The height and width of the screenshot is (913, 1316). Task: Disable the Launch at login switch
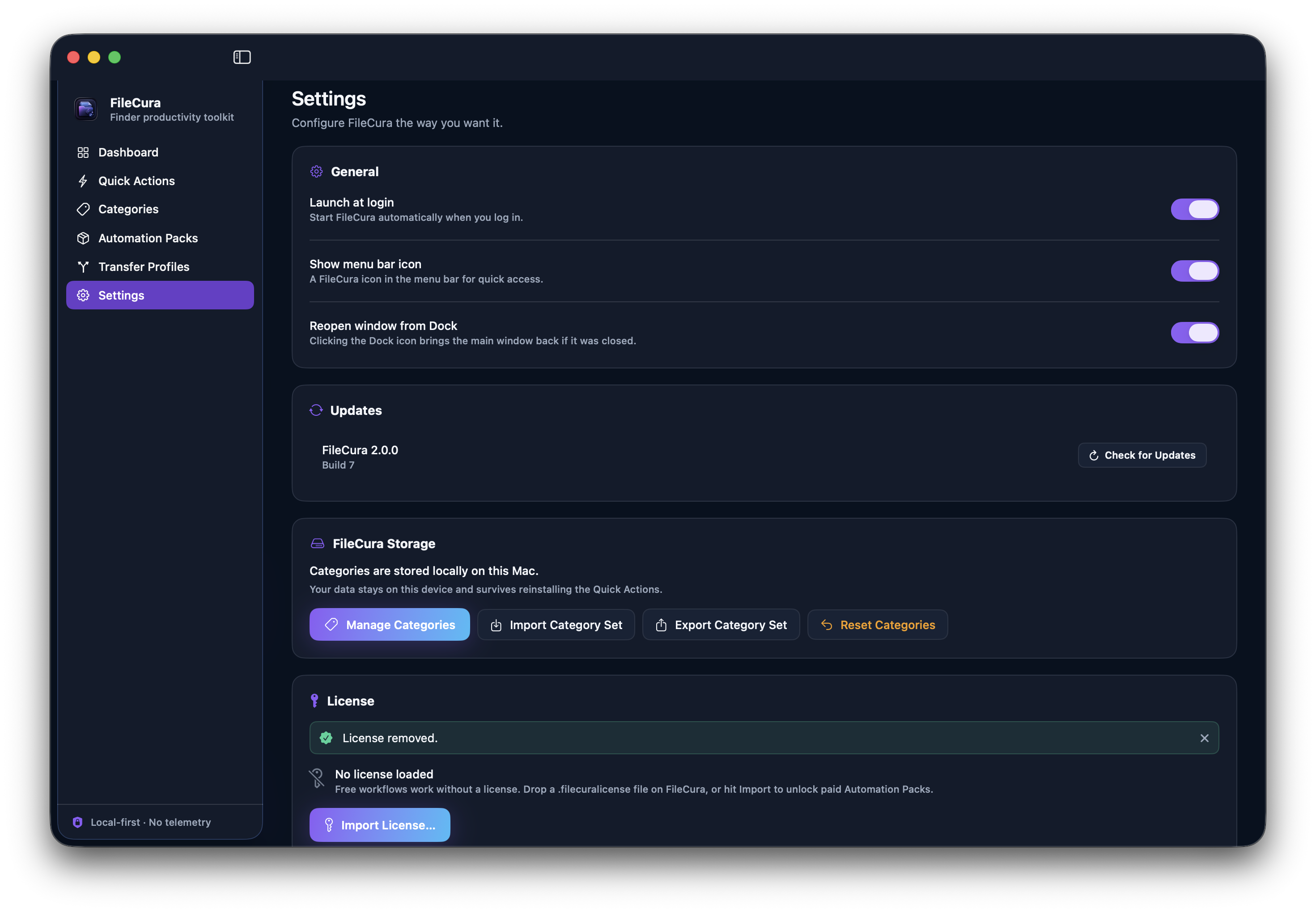tap(1195, 209)
